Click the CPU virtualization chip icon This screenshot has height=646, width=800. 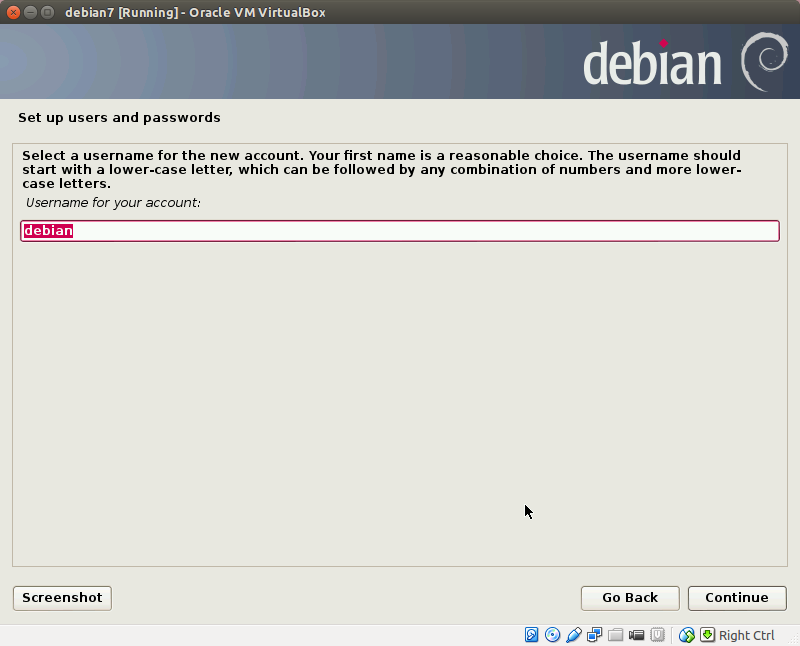point(658,635)
